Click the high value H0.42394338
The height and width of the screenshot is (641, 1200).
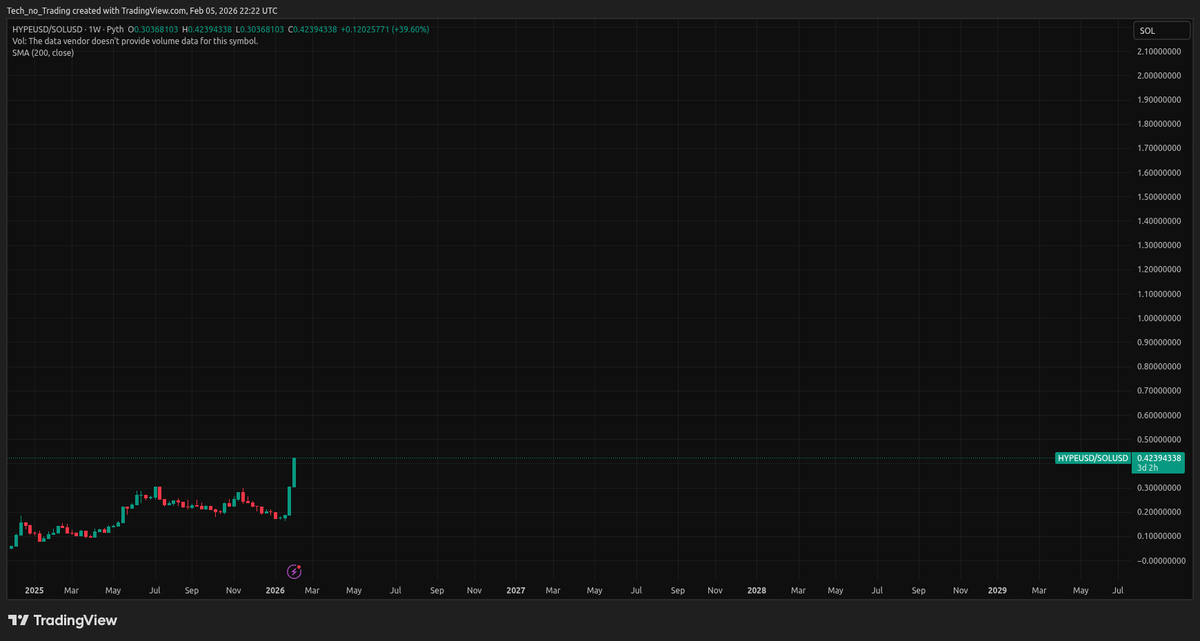pyautogui.click(x=207, y=29)
